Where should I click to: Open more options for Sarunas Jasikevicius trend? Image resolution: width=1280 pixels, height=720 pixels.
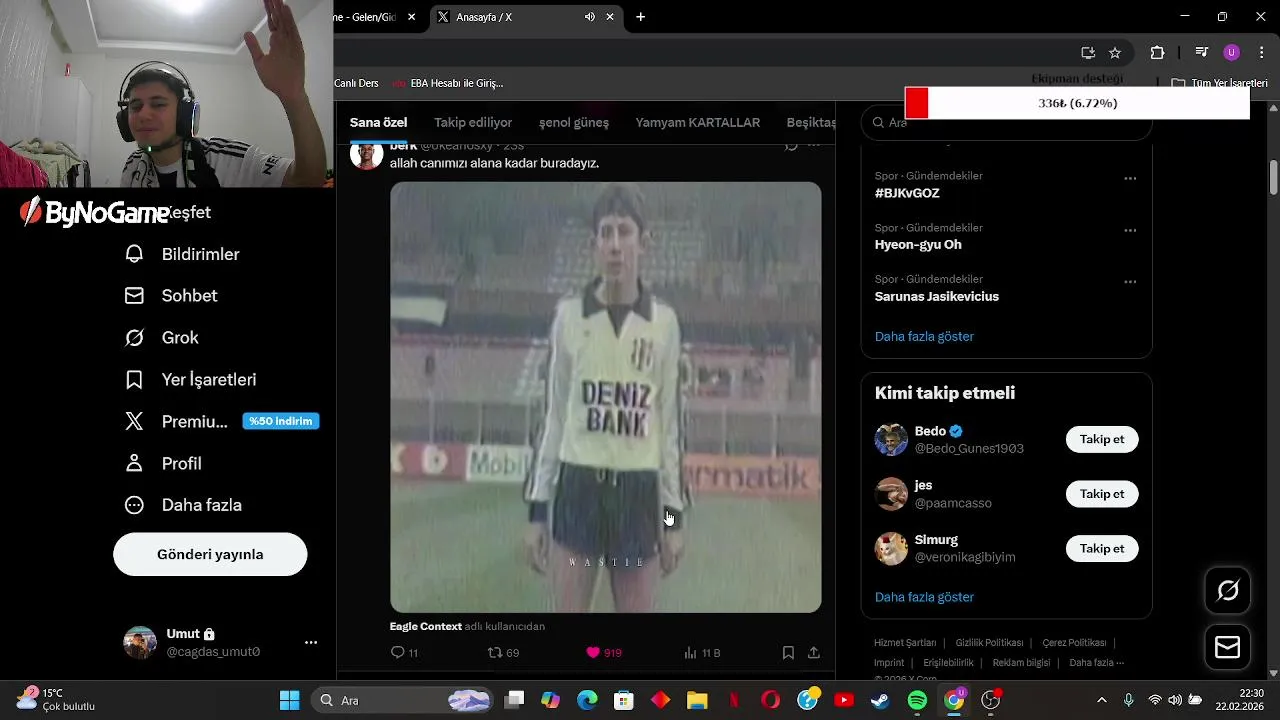(1130, 282)
